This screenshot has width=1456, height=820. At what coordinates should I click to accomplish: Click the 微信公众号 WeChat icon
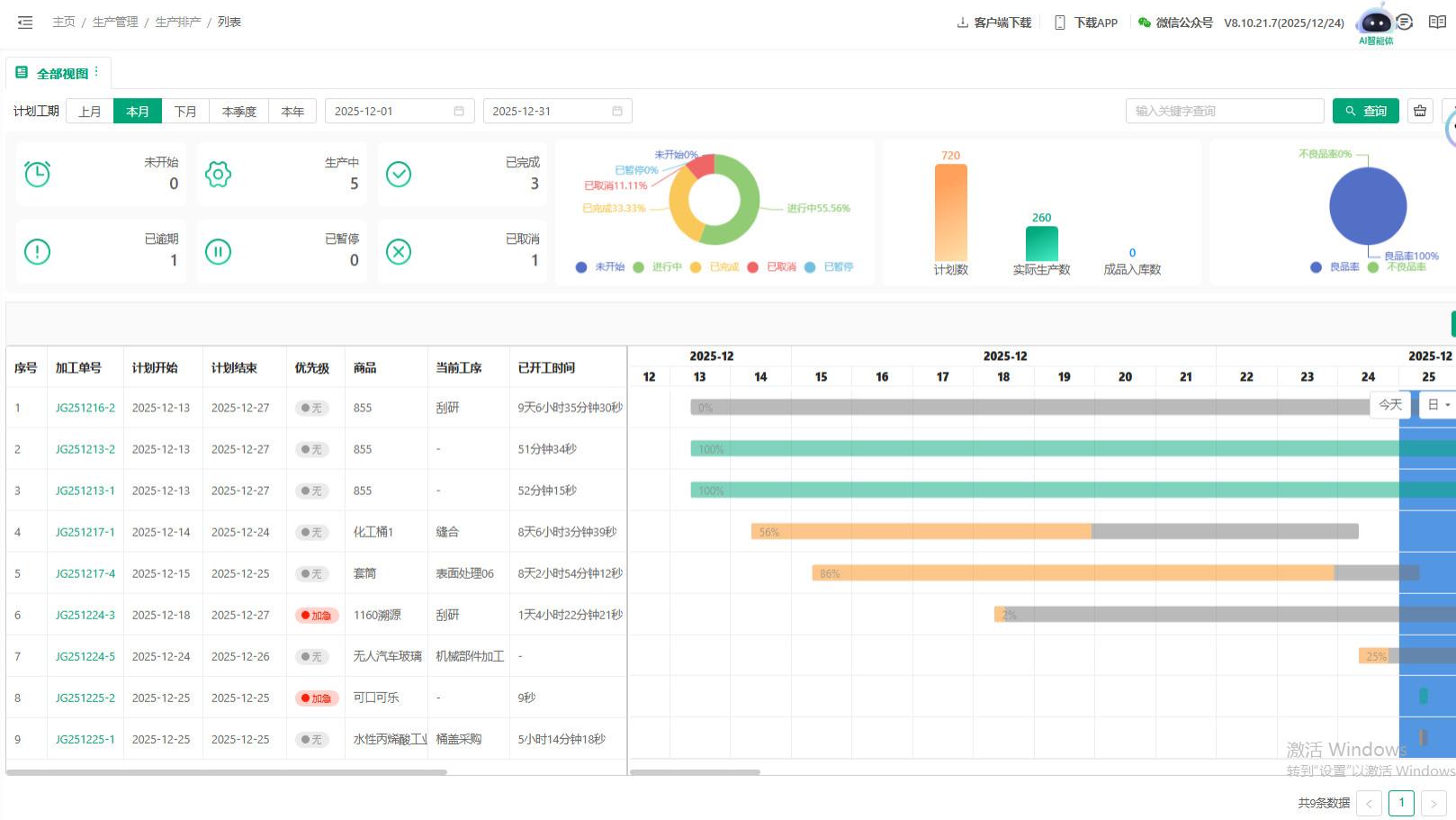pos(1145,23)
